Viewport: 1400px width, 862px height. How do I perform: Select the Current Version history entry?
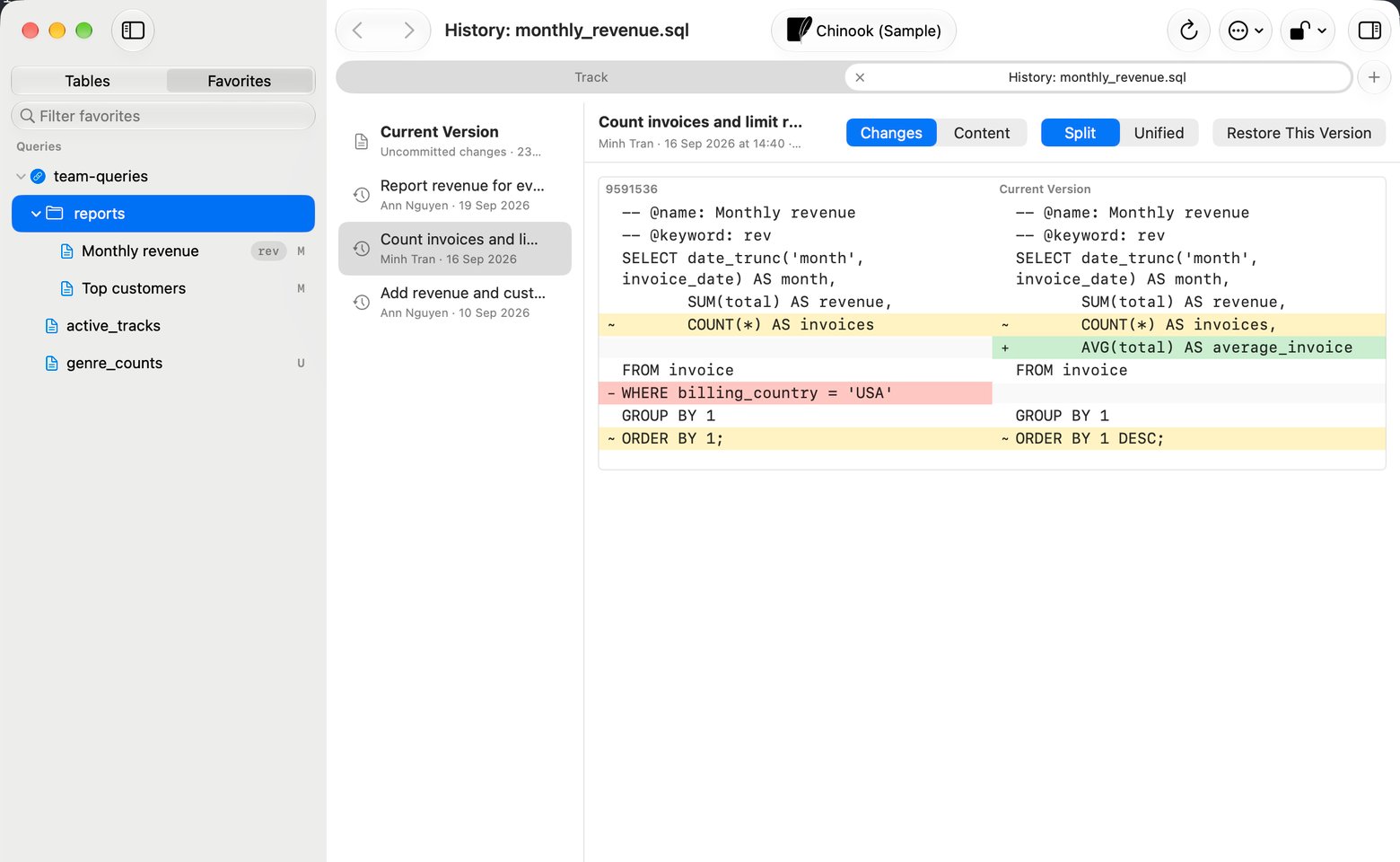(455, 141)
